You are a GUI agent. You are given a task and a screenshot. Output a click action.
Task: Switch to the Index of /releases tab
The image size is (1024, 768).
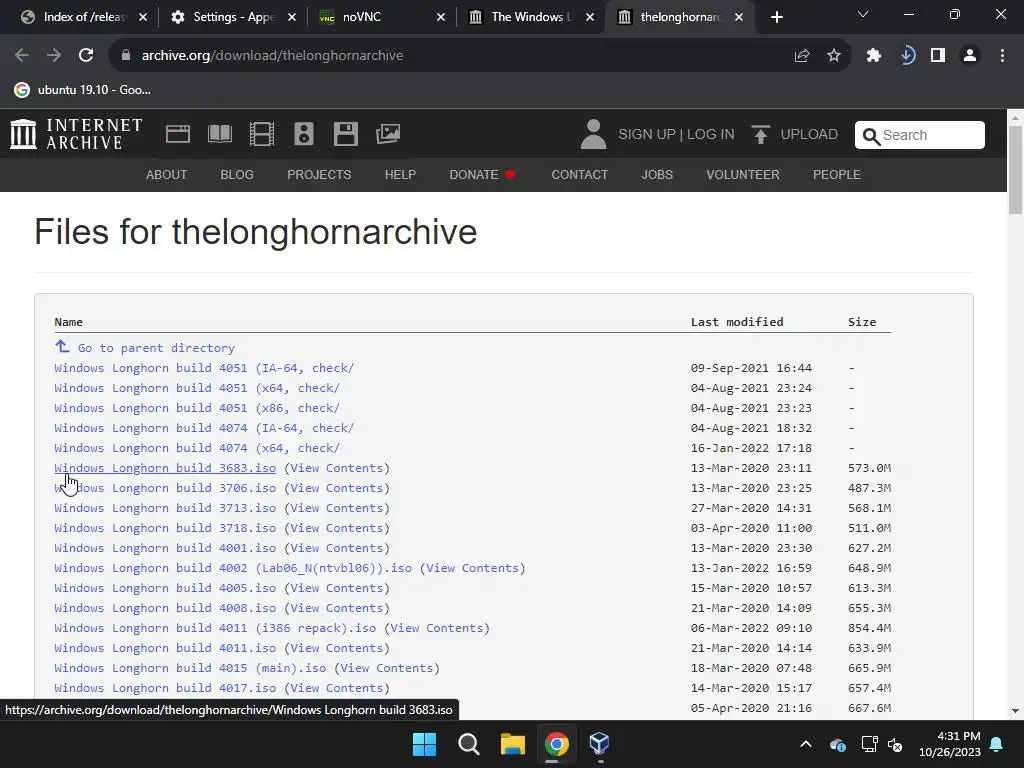point(82,17)
